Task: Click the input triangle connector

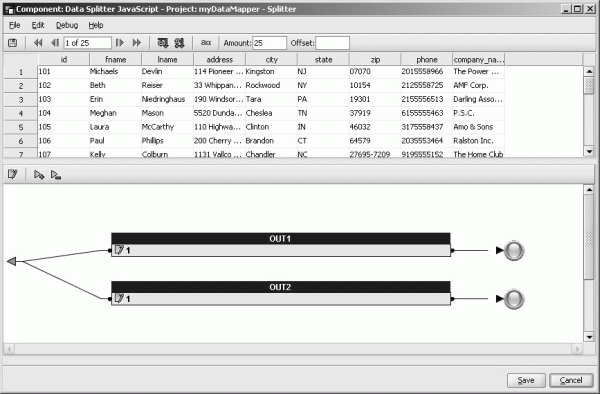Action: [x=11, y=261]
